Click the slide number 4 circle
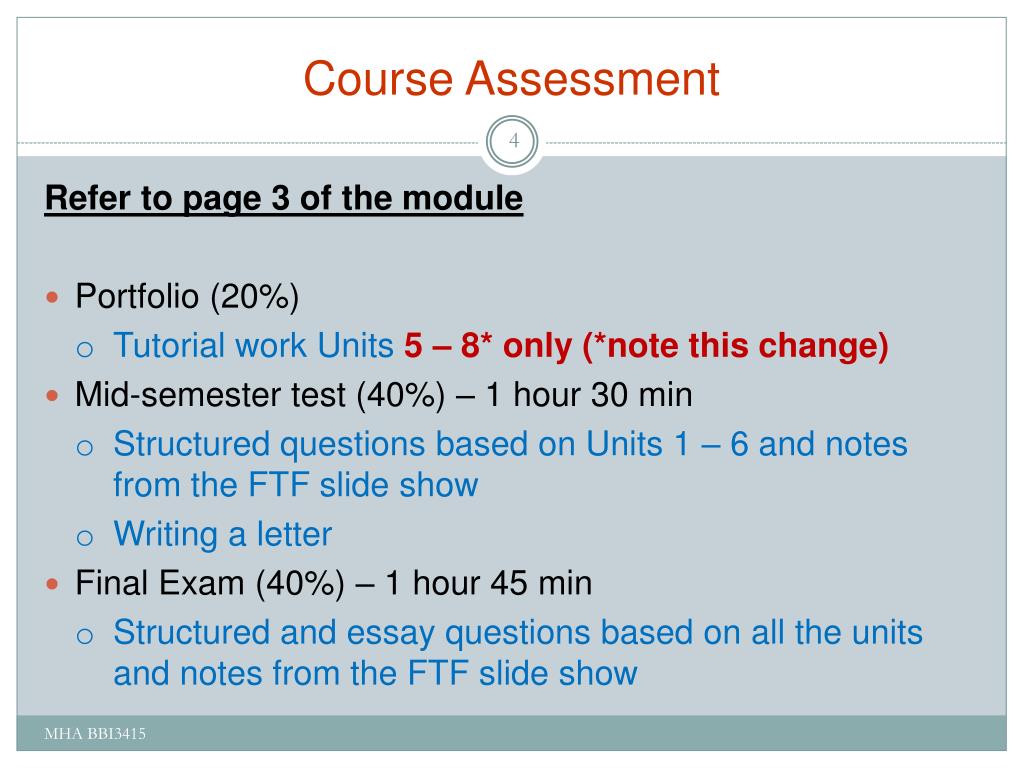This screenshot has width=1024, height=768. (x=513, y=141)
